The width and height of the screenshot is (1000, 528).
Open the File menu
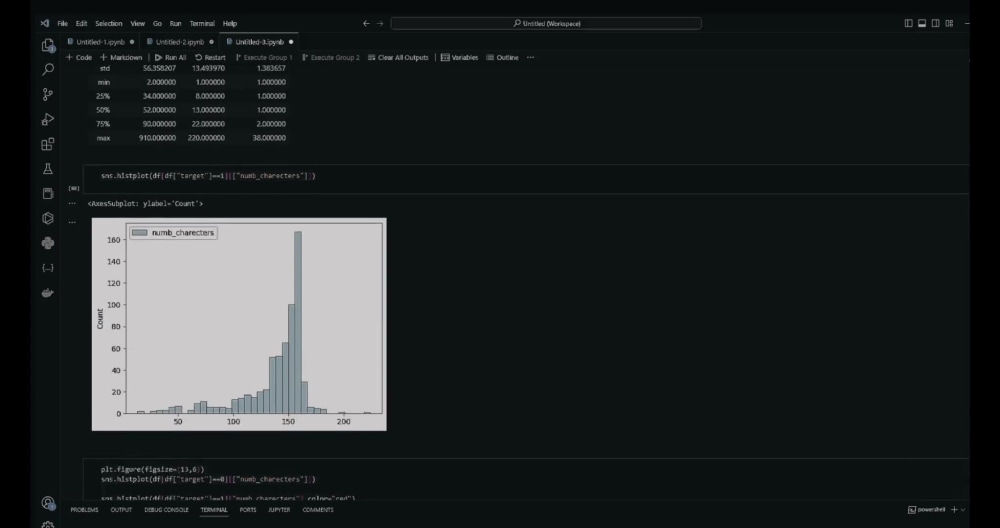click(62, 24)
